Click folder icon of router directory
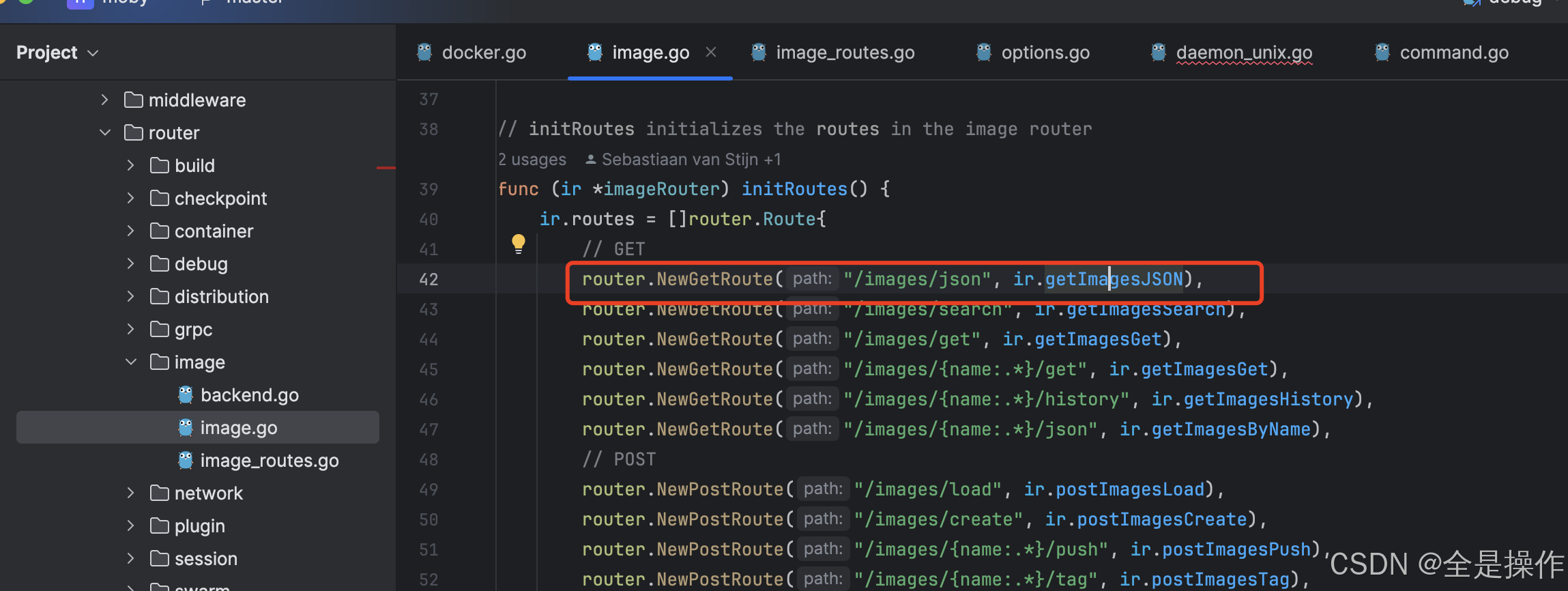This screenshot has height=591, width=1568. tap(134, 132)
